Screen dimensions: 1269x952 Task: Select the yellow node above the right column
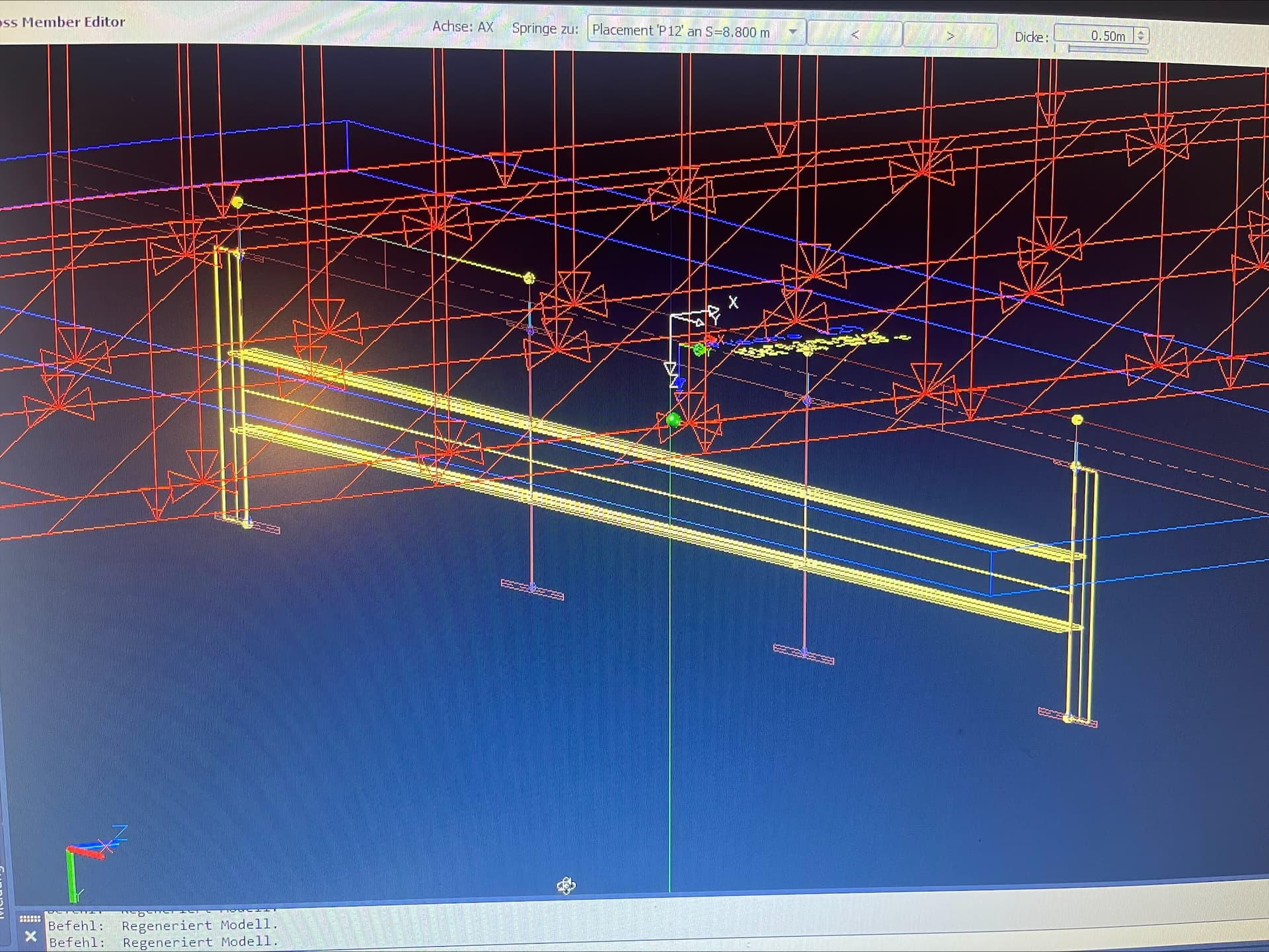1077,420
